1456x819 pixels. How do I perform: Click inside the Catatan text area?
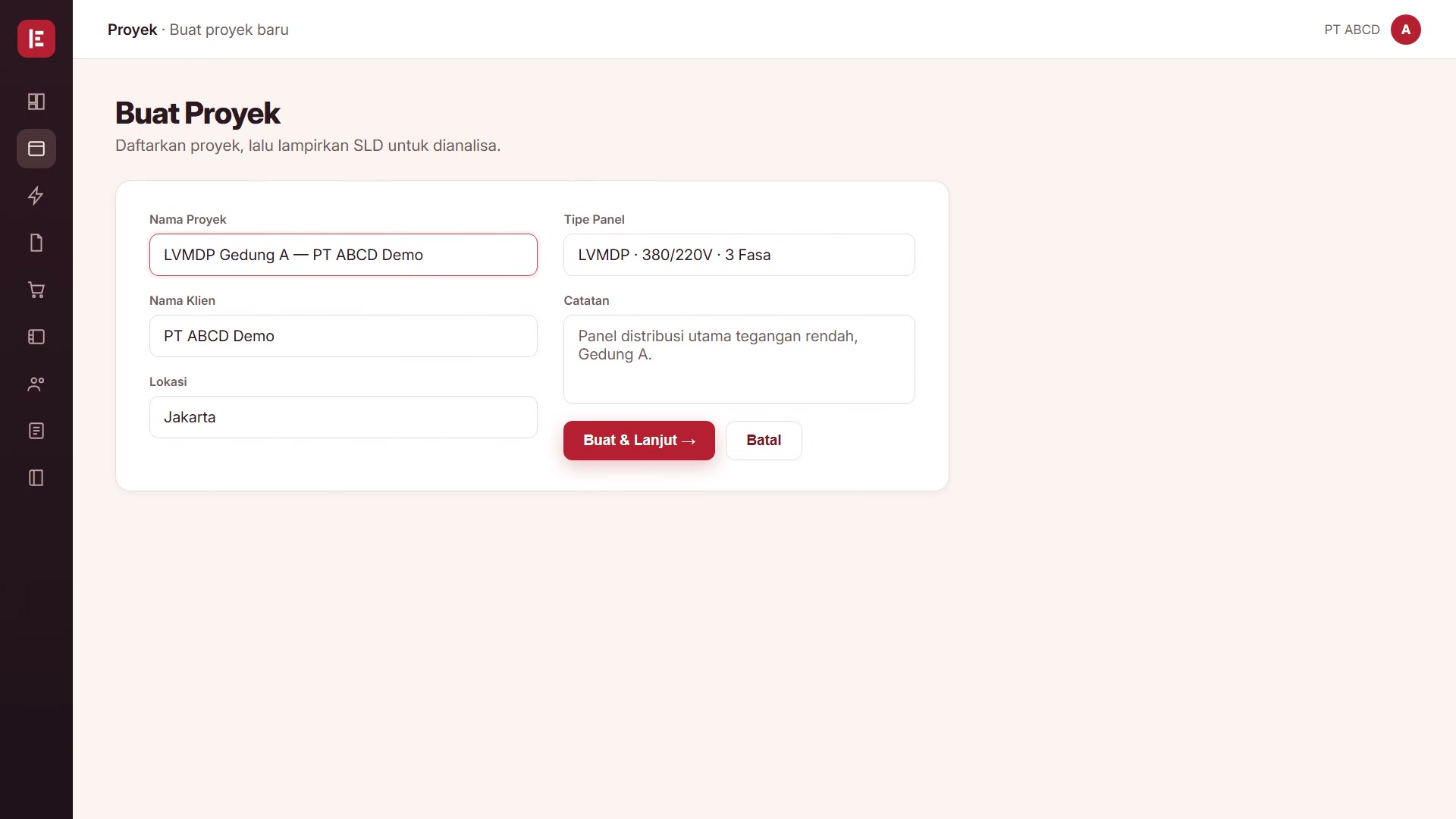(739, 359)
